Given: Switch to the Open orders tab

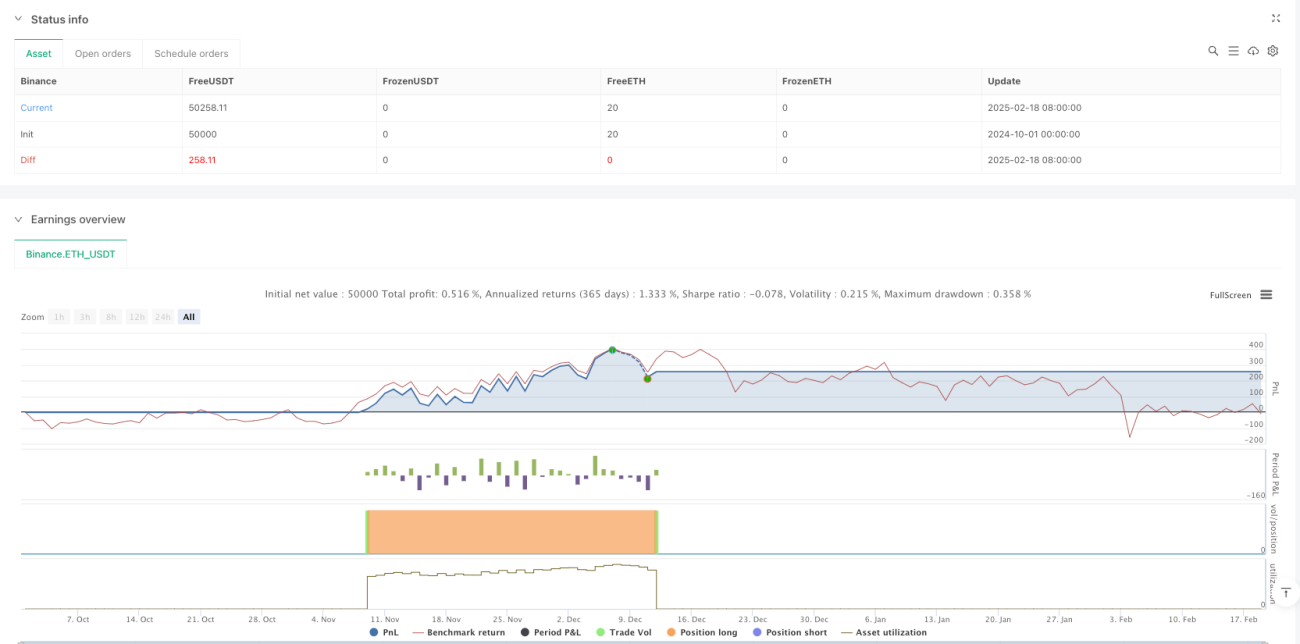Looking at the screenshot, I should pyautogui.click(x=104, y=53).
